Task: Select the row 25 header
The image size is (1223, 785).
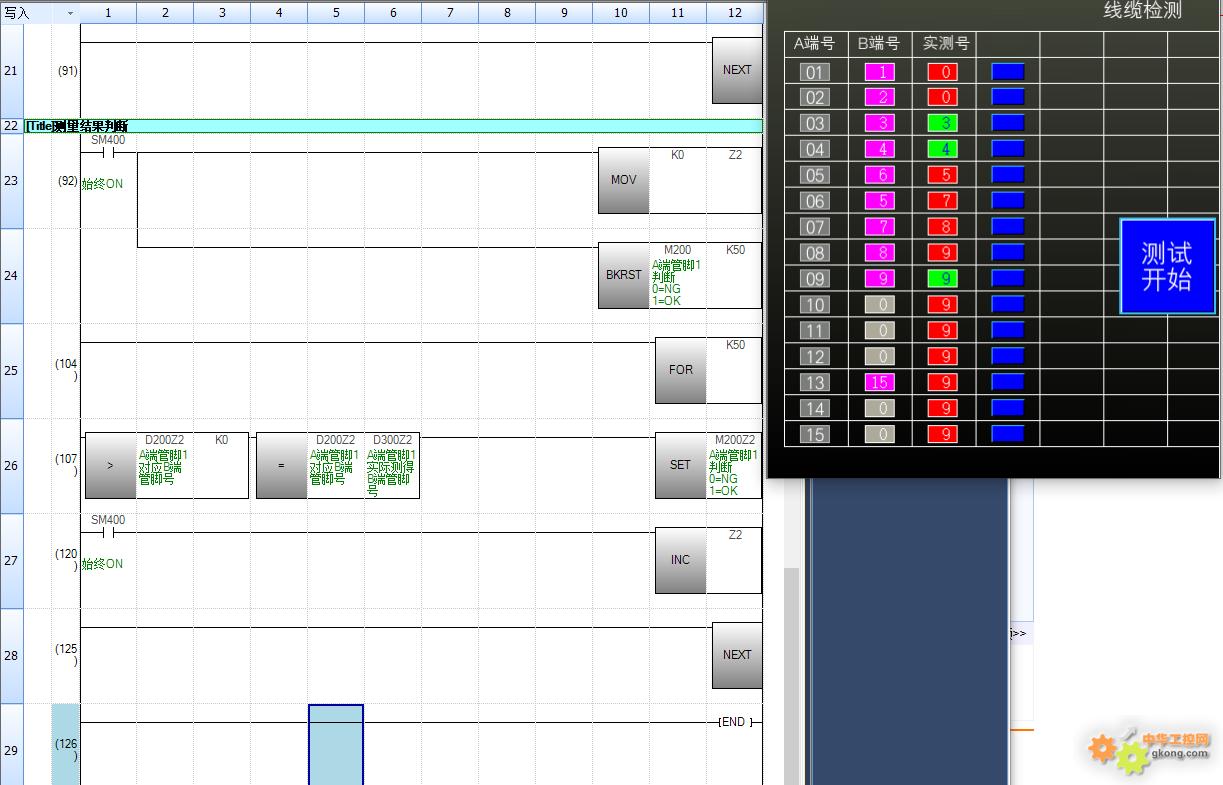Action: pyautogui.click(x=11, y=371)
